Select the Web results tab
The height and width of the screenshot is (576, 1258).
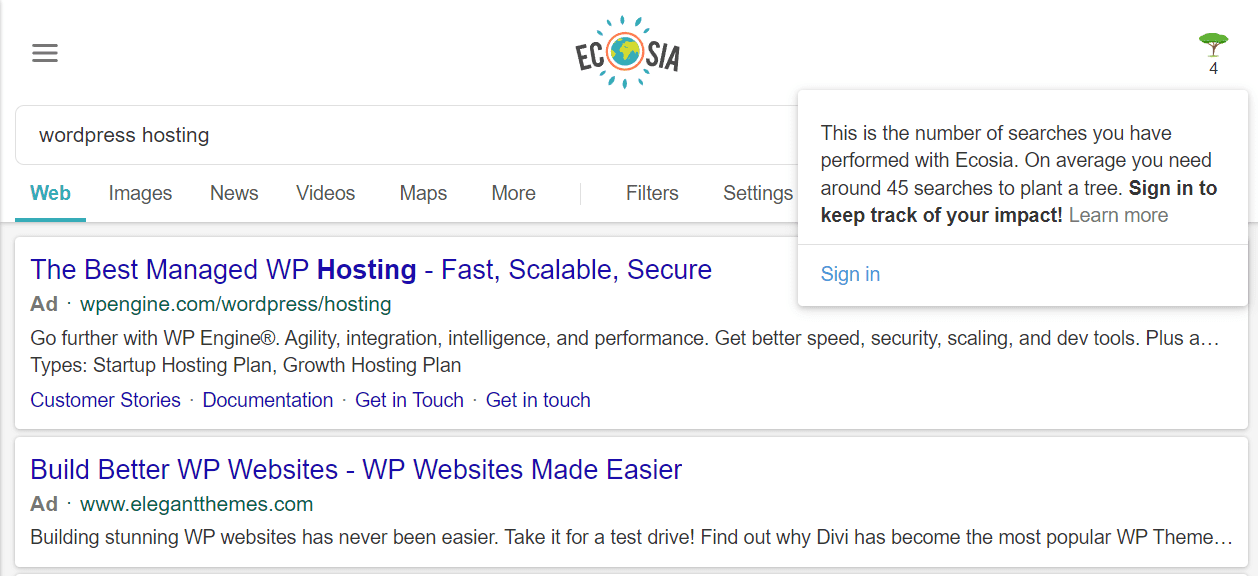click(x=50, y=193)
